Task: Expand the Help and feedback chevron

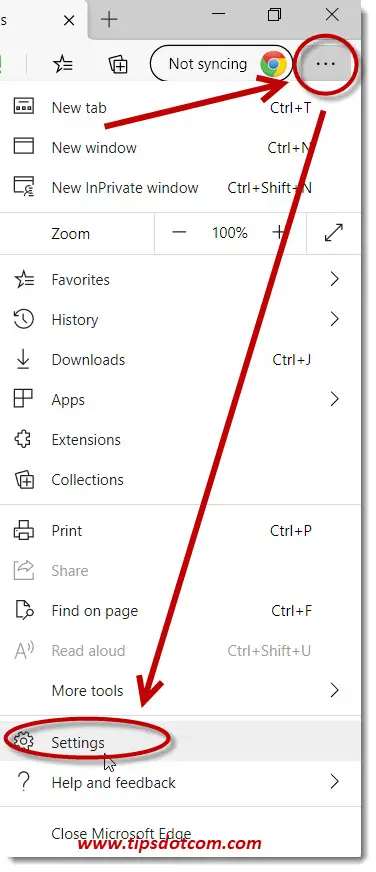Action: click(x=334, y=782)
